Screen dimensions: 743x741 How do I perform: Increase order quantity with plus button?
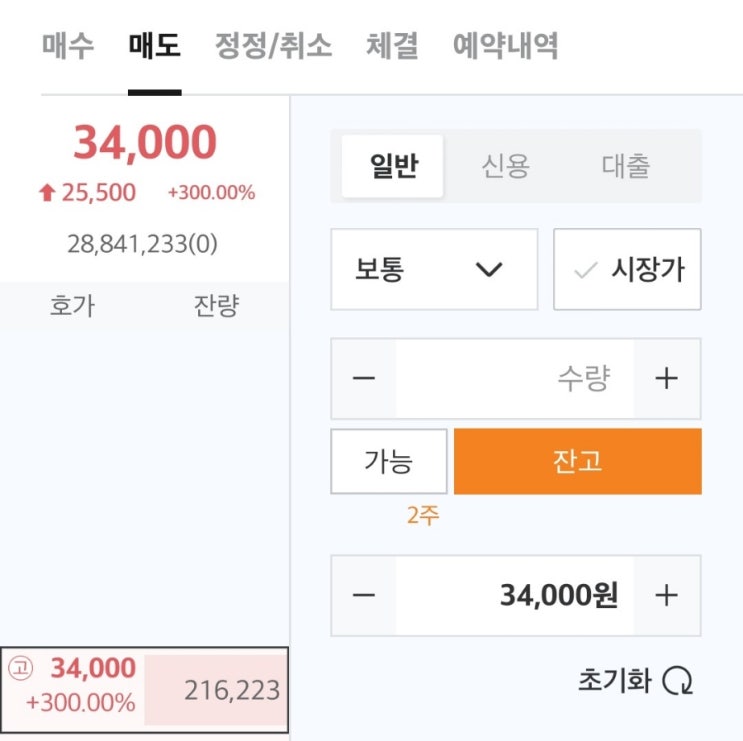pos(666,378)
